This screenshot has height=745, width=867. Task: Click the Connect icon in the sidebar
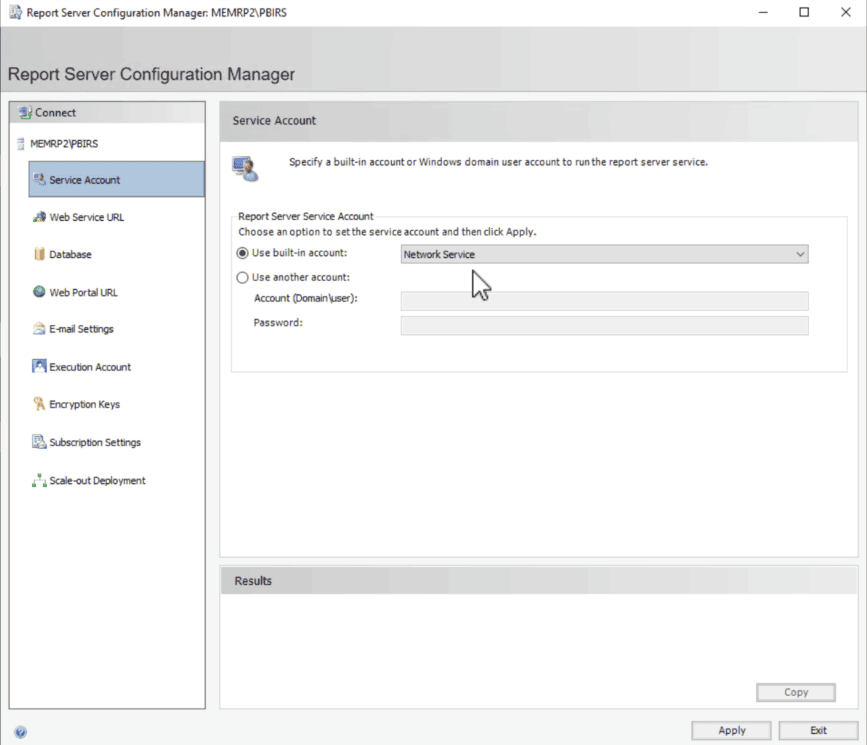(25, 113)
